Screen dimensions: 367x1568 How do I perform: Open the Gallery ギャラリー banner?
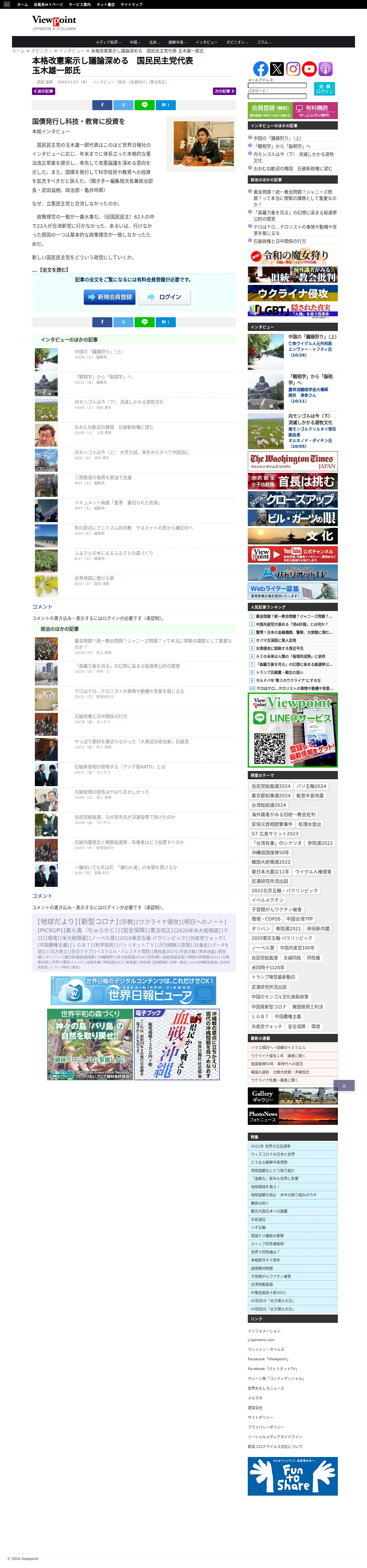[x=293, y=1096]
